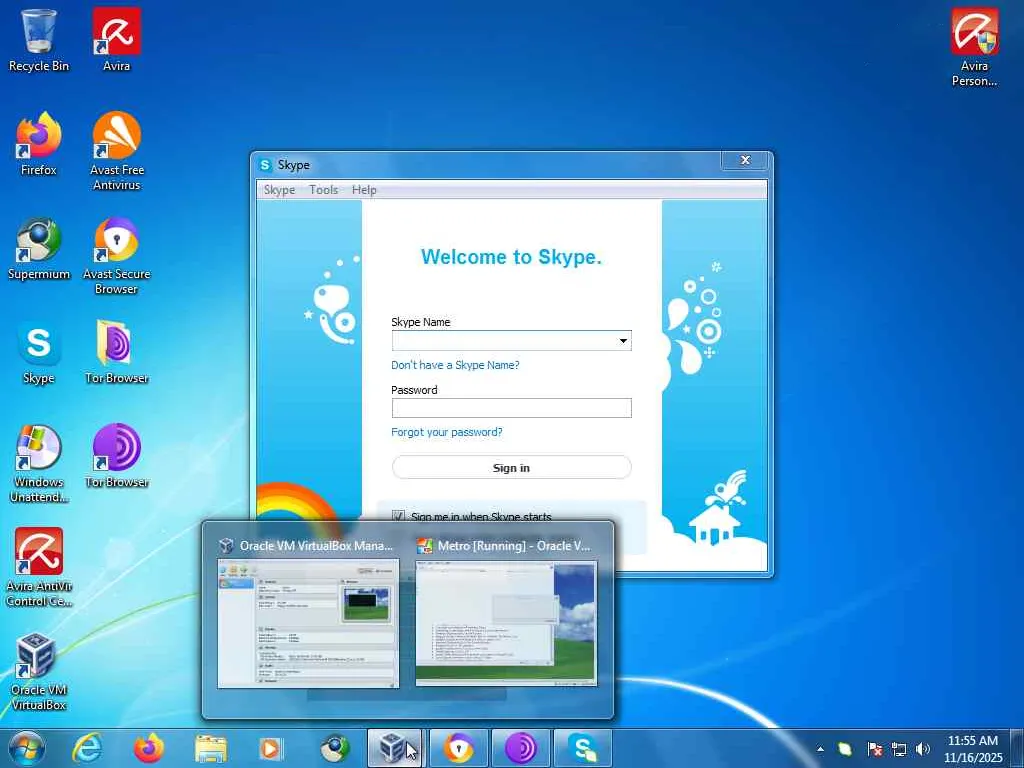Switch to Avast Secure Browser taskbar button
Screen dimensions: 1024x768
point(458,748)
